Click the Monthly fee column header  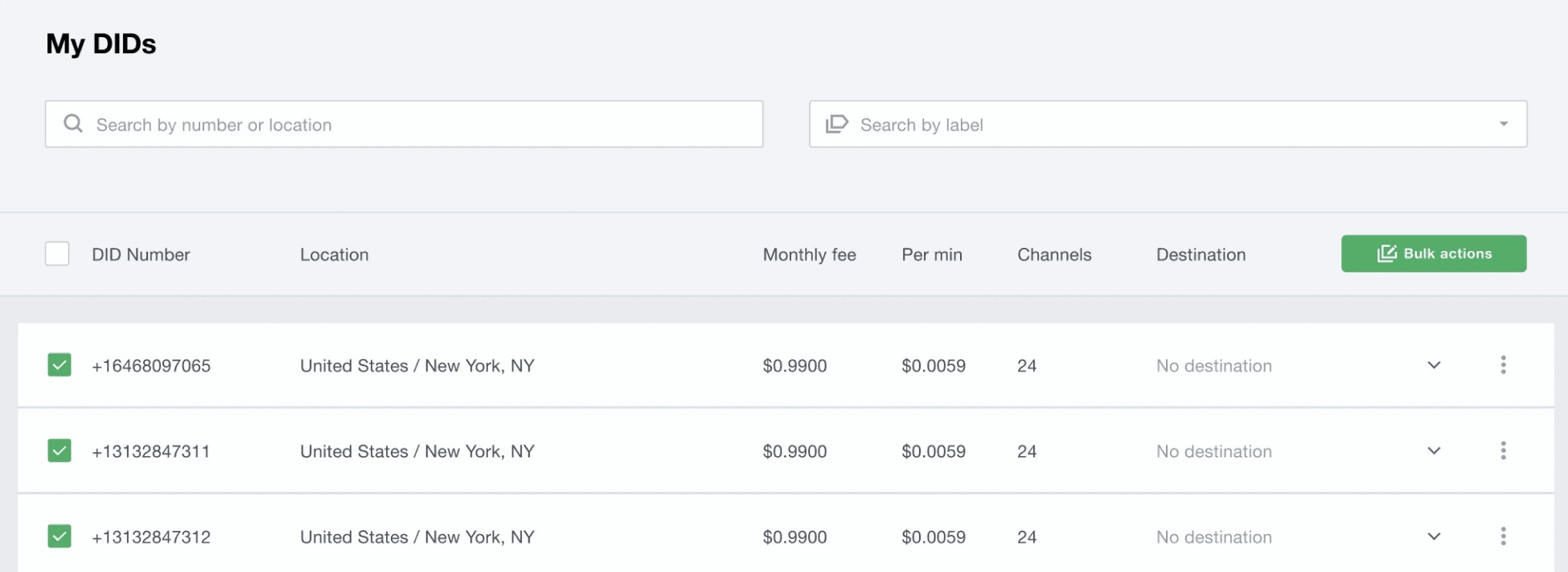809,255
